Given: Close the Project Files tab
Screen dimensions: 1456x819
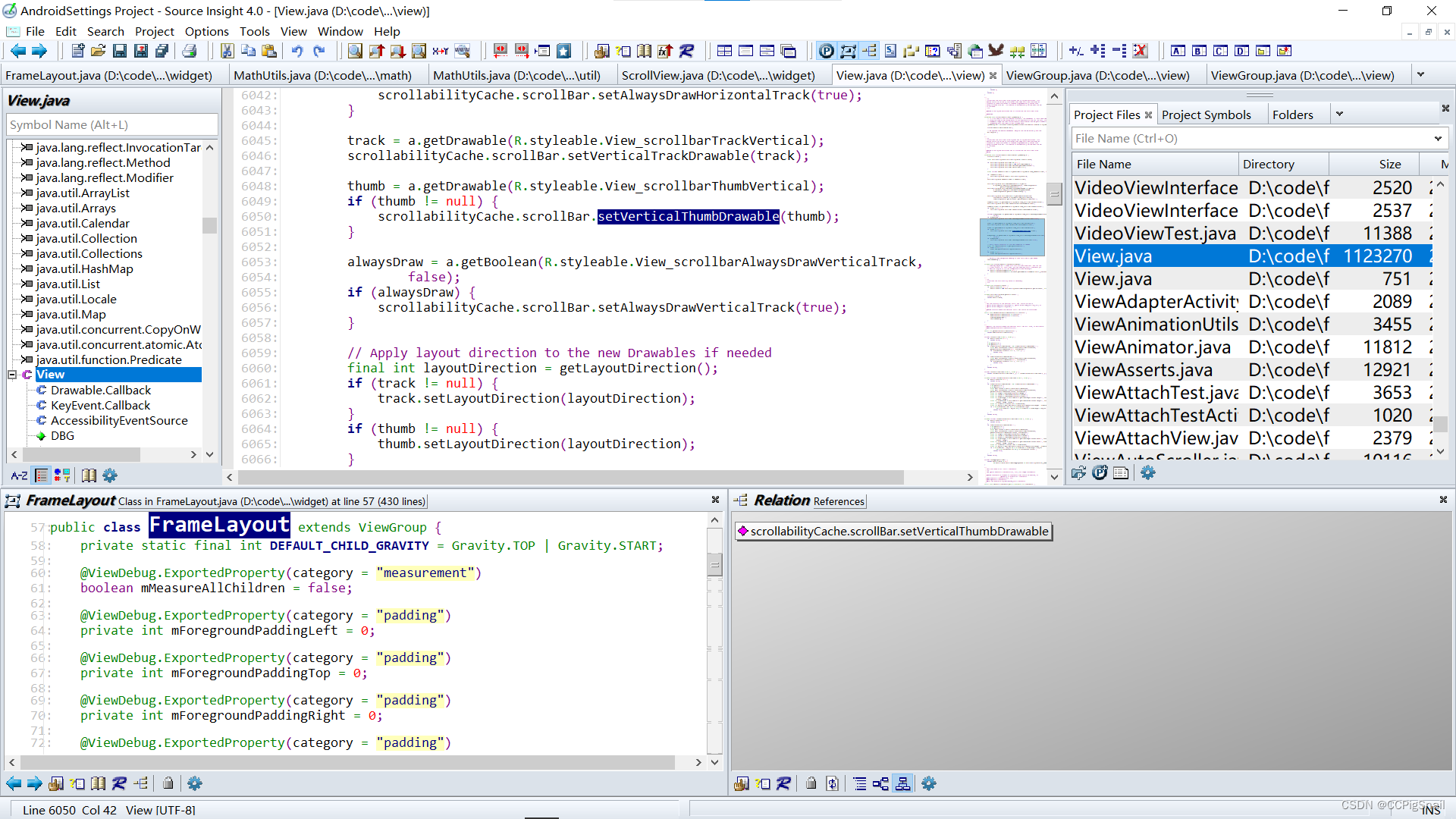Looking at the screenshot, I should click(1148, 115).
